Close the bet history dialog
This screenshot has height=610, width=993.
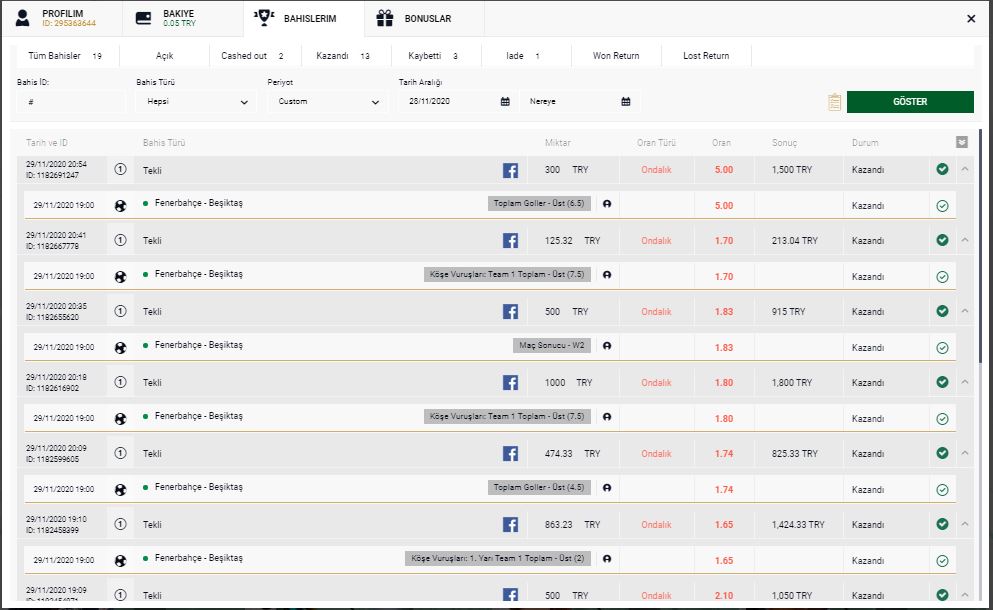[971, 19]
